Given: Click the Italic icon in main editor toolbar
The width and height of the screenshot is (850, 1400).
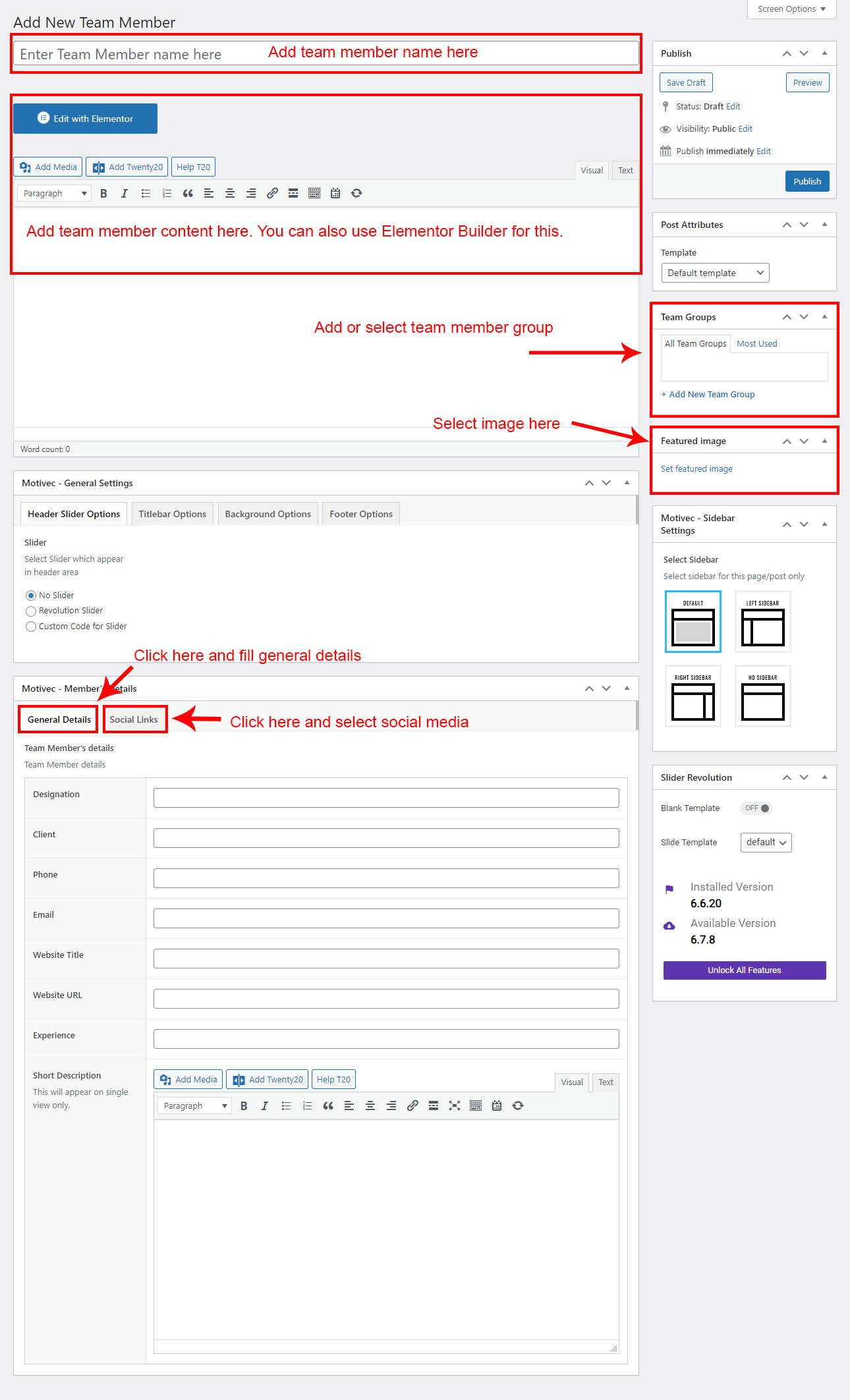Looking at the screenshot, I should pos(125,193).
